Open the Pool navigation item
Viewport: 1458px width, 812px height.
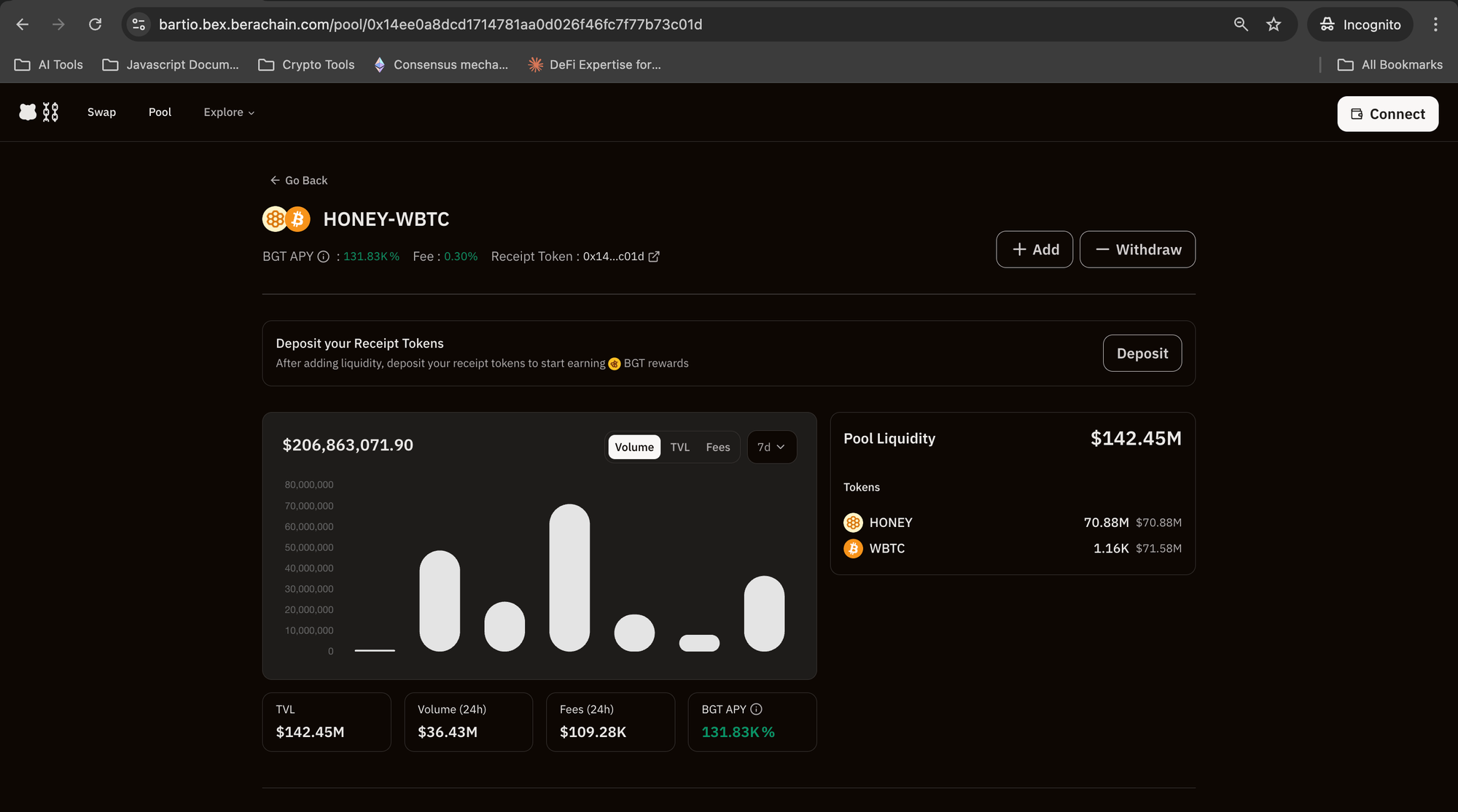(x=160, y=112)
